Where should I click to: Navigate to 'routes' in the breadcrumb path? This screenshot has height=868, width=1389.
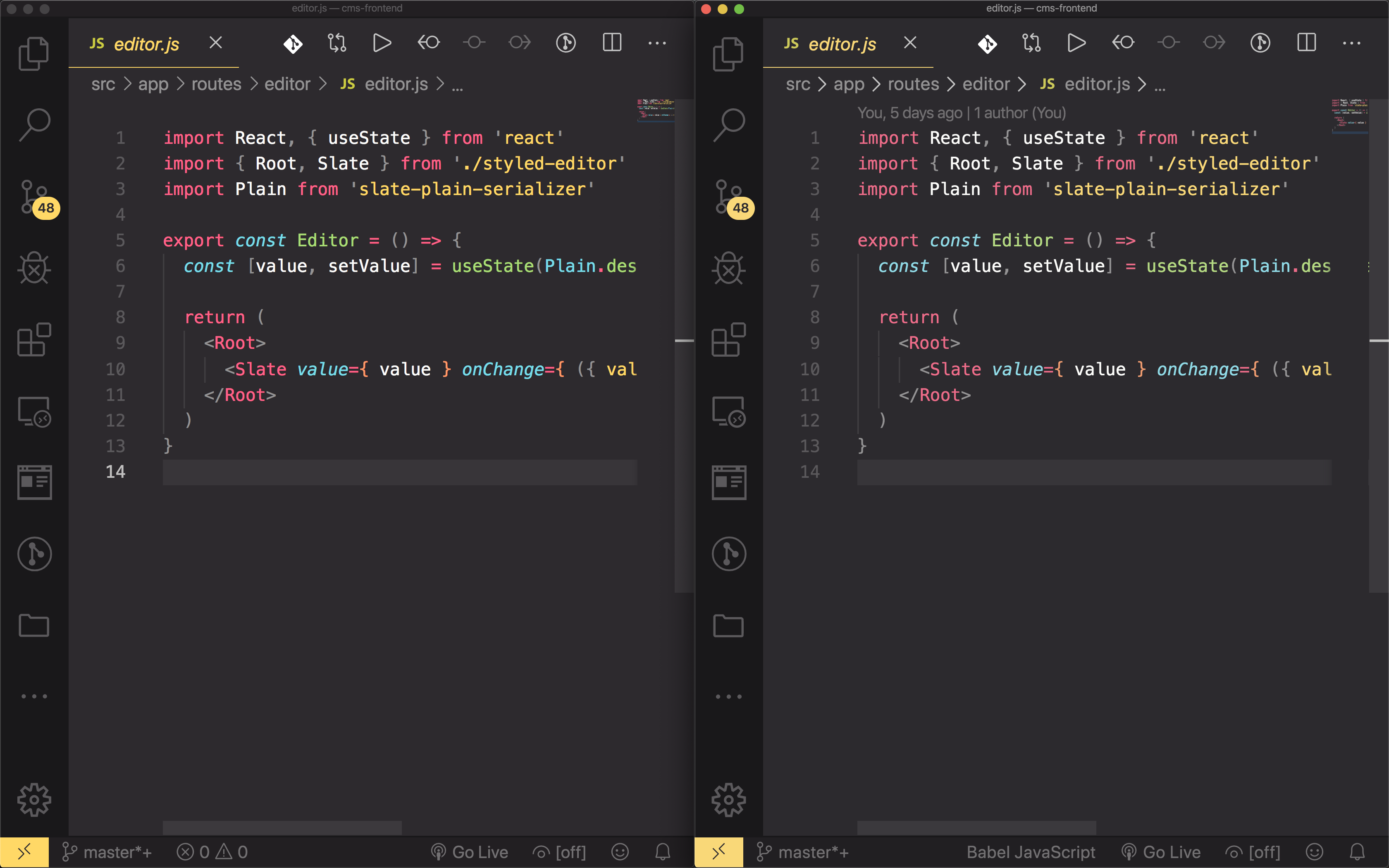[215, 84]
